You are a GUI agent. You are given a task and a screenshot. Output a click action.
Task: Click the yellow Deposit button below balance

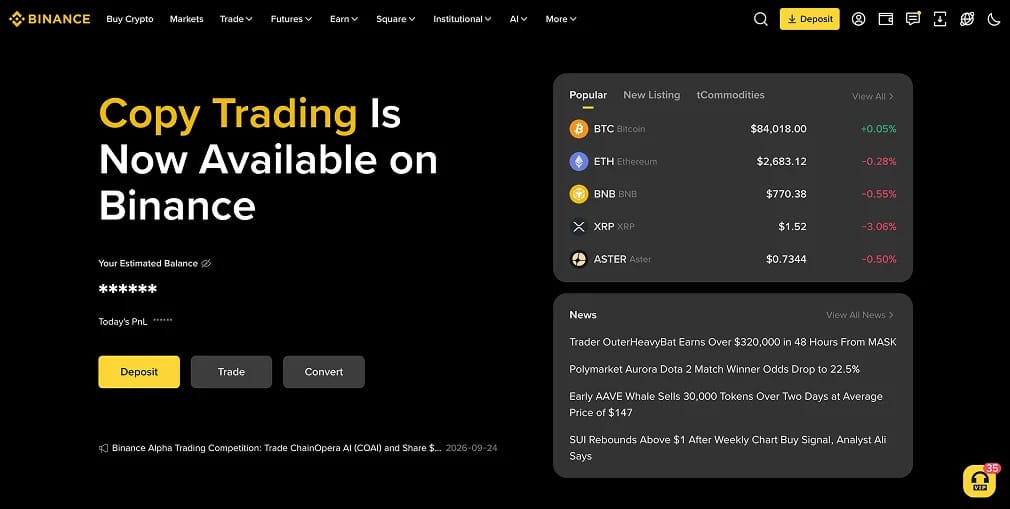(x=139, y=372)
